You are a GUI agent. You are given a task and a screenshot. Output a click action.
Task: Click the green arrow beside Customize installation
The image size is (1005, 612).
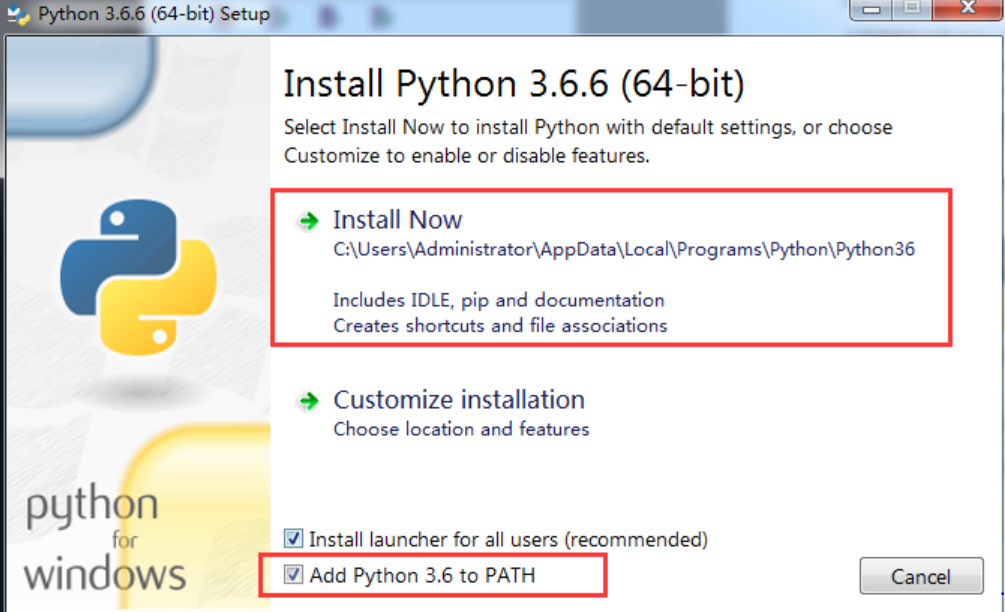(308, 399)
